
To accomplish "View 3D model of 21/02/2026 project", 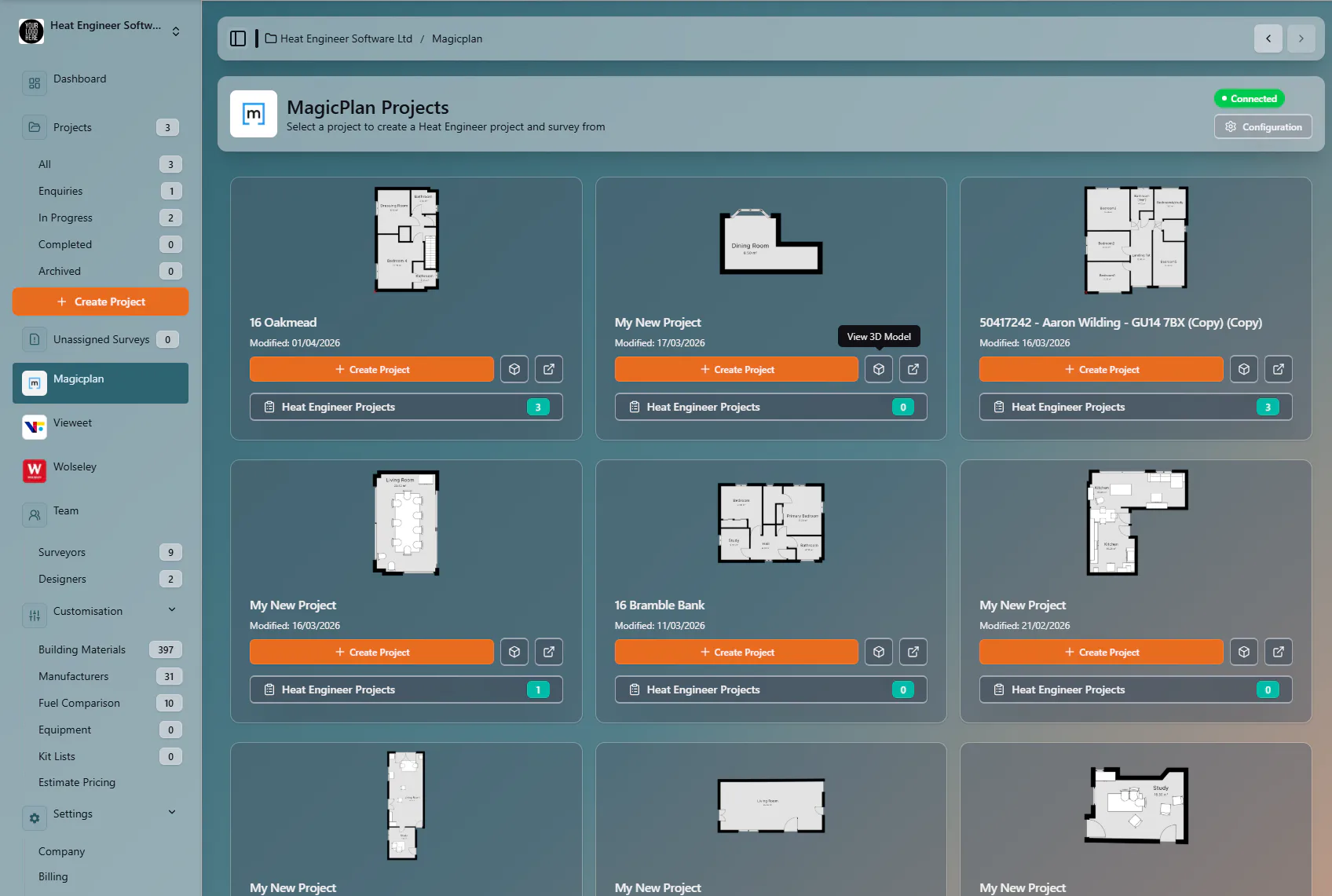I will coord(1244,652).
